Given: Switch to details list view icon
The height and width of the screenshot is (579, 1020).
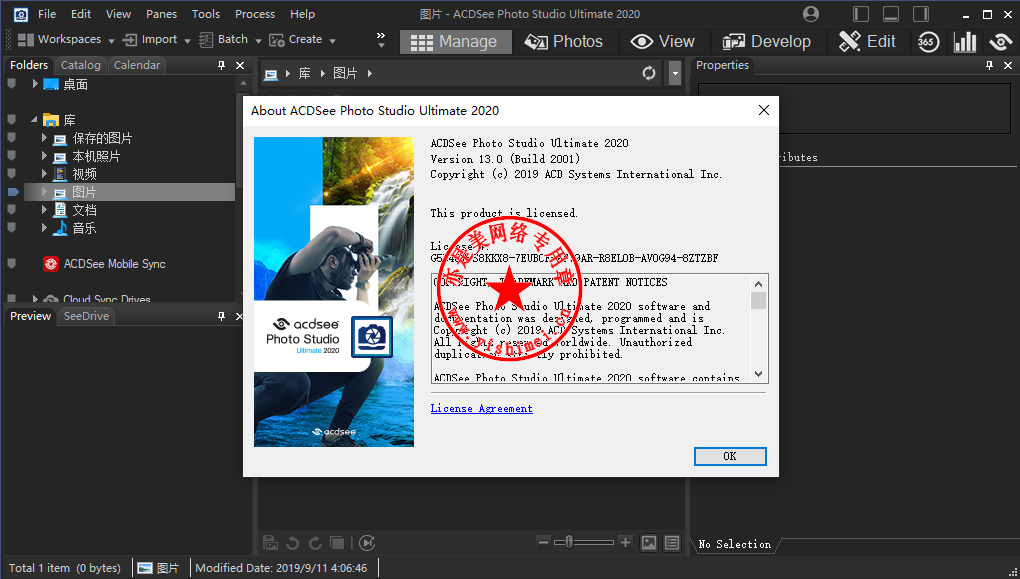Looking at the screenshot, I should point(672,543).
